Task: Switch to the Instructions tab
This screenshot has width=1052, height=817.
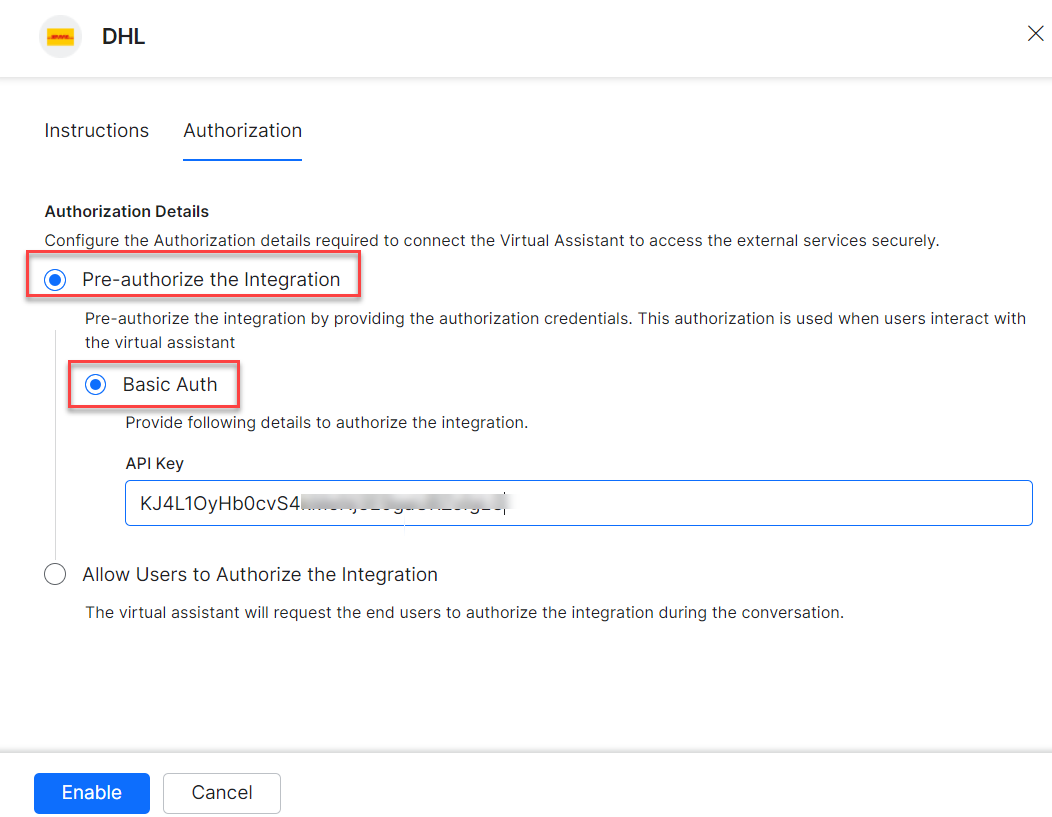Action: coord(97,131)
